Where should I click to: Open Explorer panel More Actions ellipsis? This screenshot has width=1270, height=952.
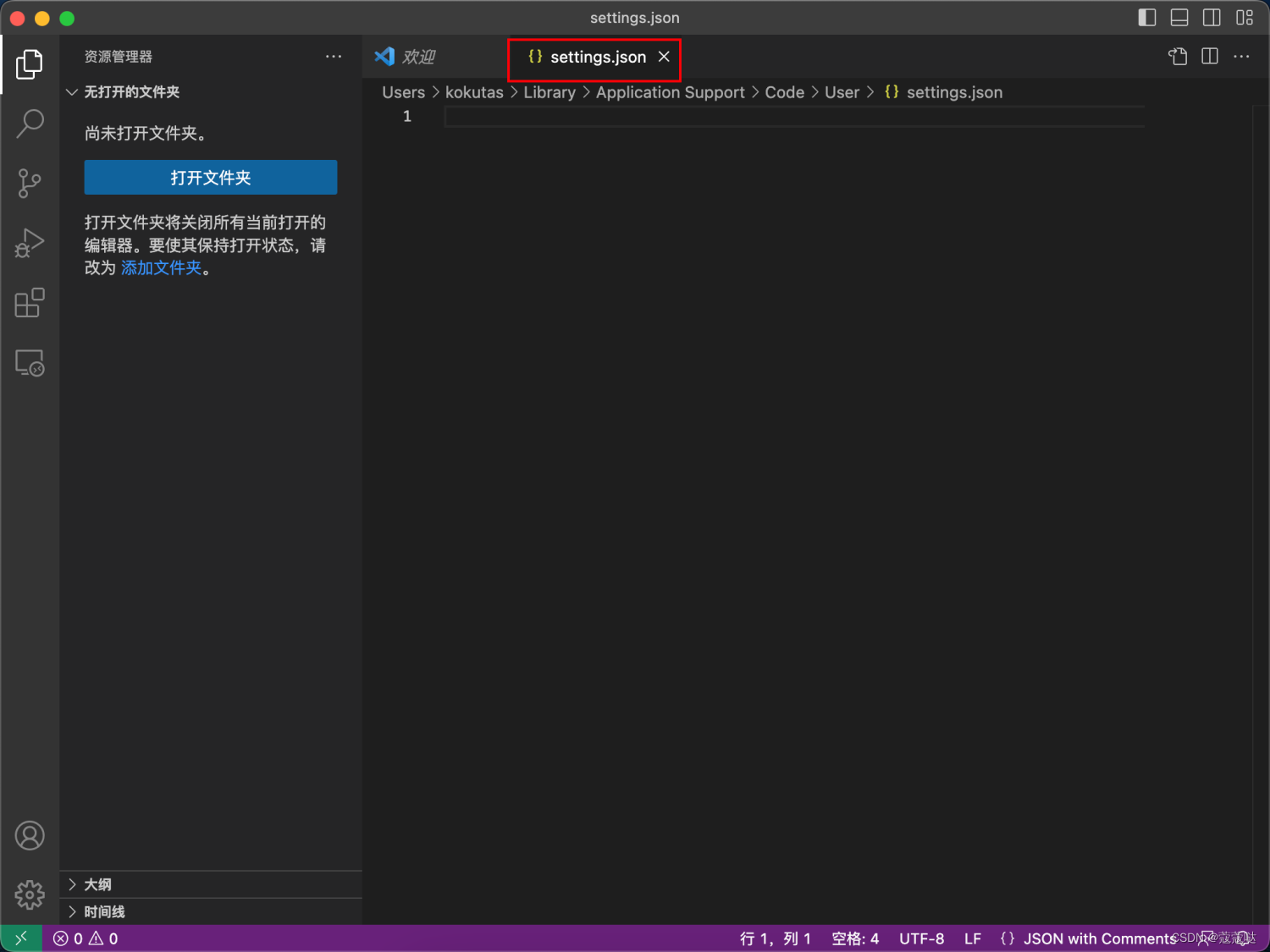(334, 57)
